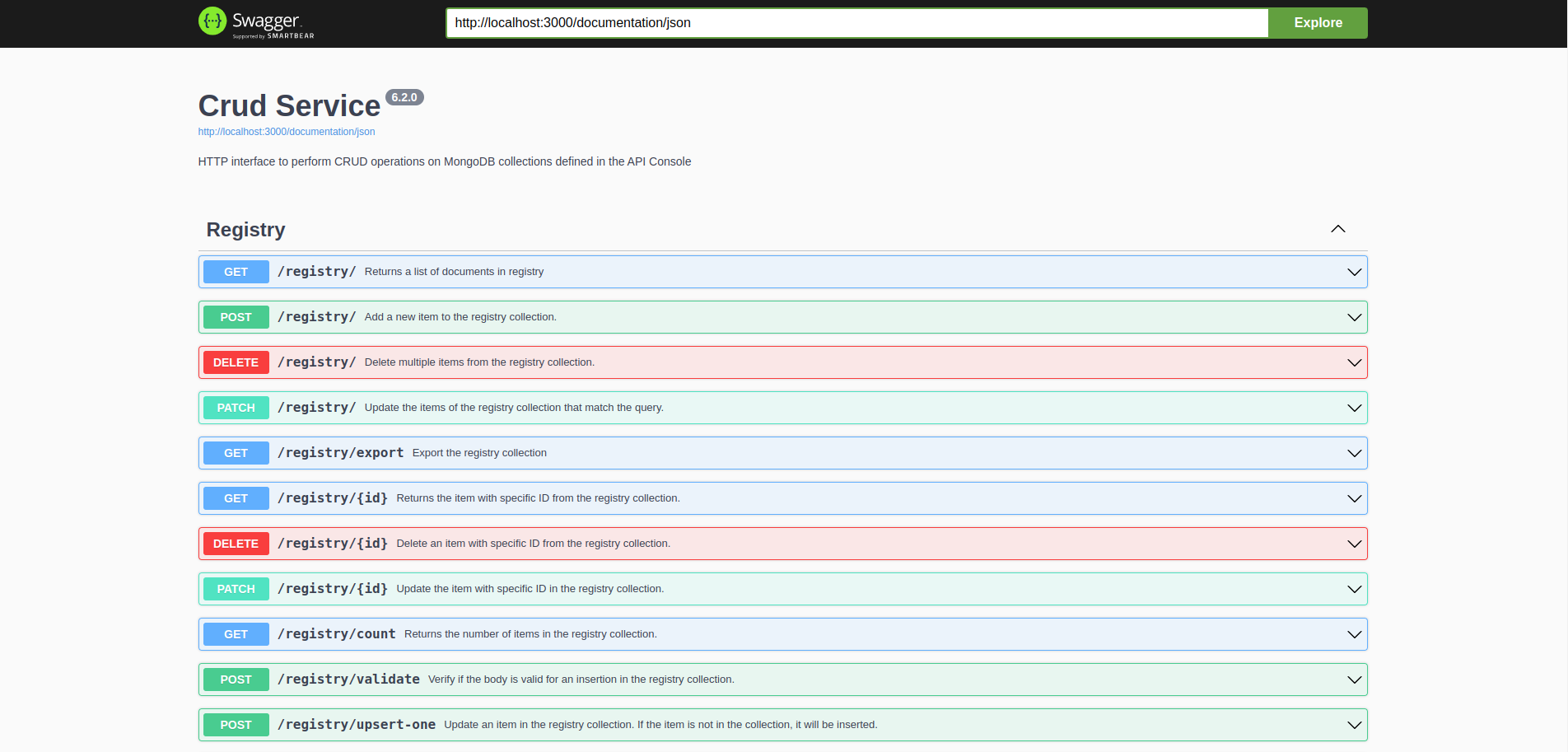Screen dimensions: 1568x752
Task: Click the 6.2.0 version badge
Action: 404,97
